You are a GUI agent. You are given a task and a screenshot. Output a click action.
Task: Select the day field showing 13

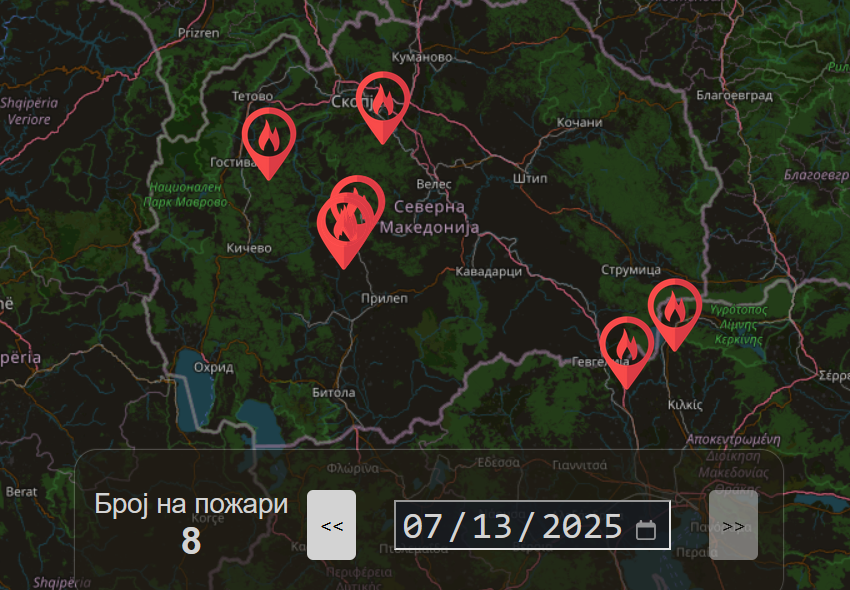[x=492, y=526]
